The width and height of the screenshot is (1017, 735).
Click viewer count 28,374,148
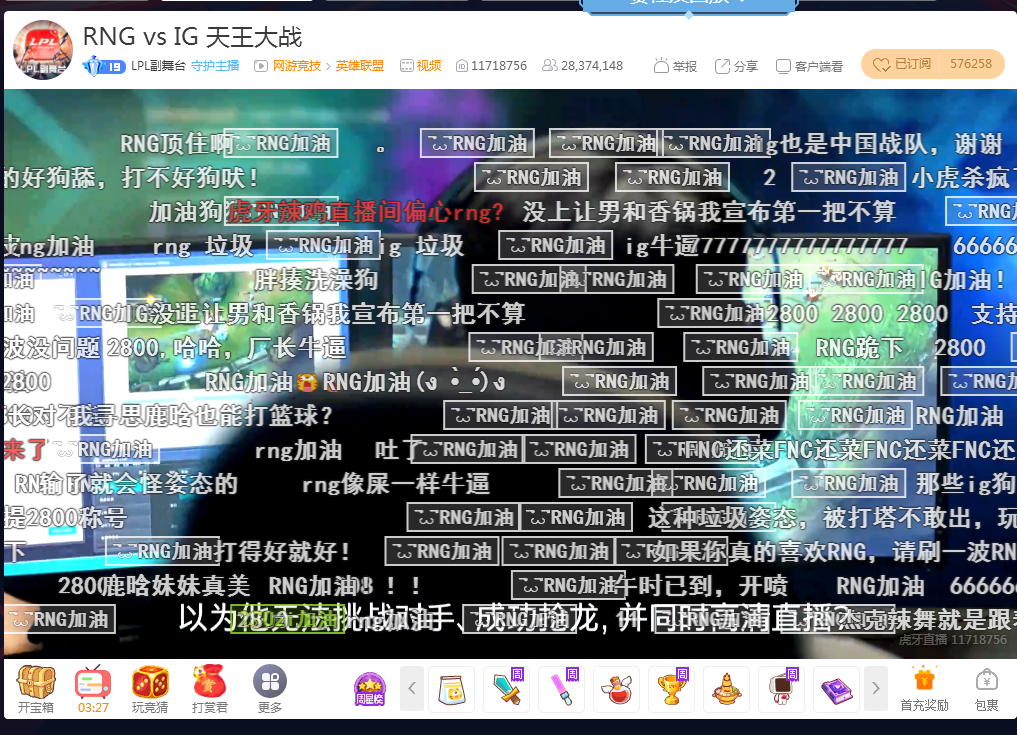582,66
